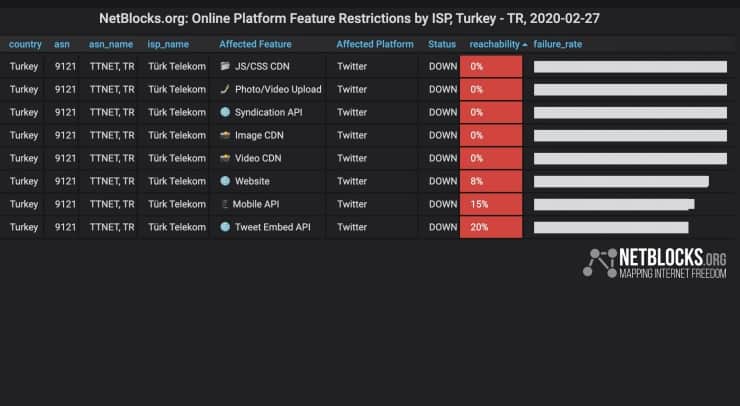Screen dimensions: 740x406
Task: Click the asn column header
Action: pyautogui.click(x=62, y=44)
